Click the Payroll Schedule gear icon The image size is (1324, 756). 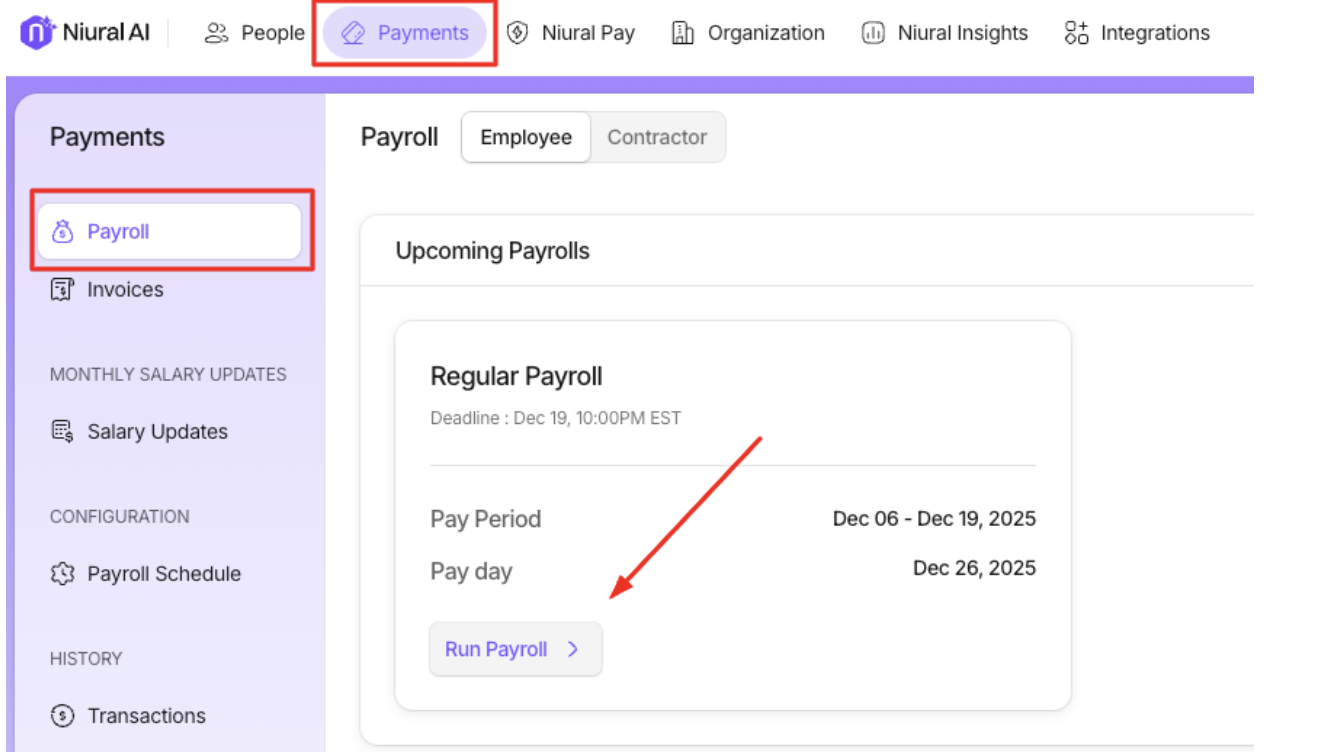point(62,574)
